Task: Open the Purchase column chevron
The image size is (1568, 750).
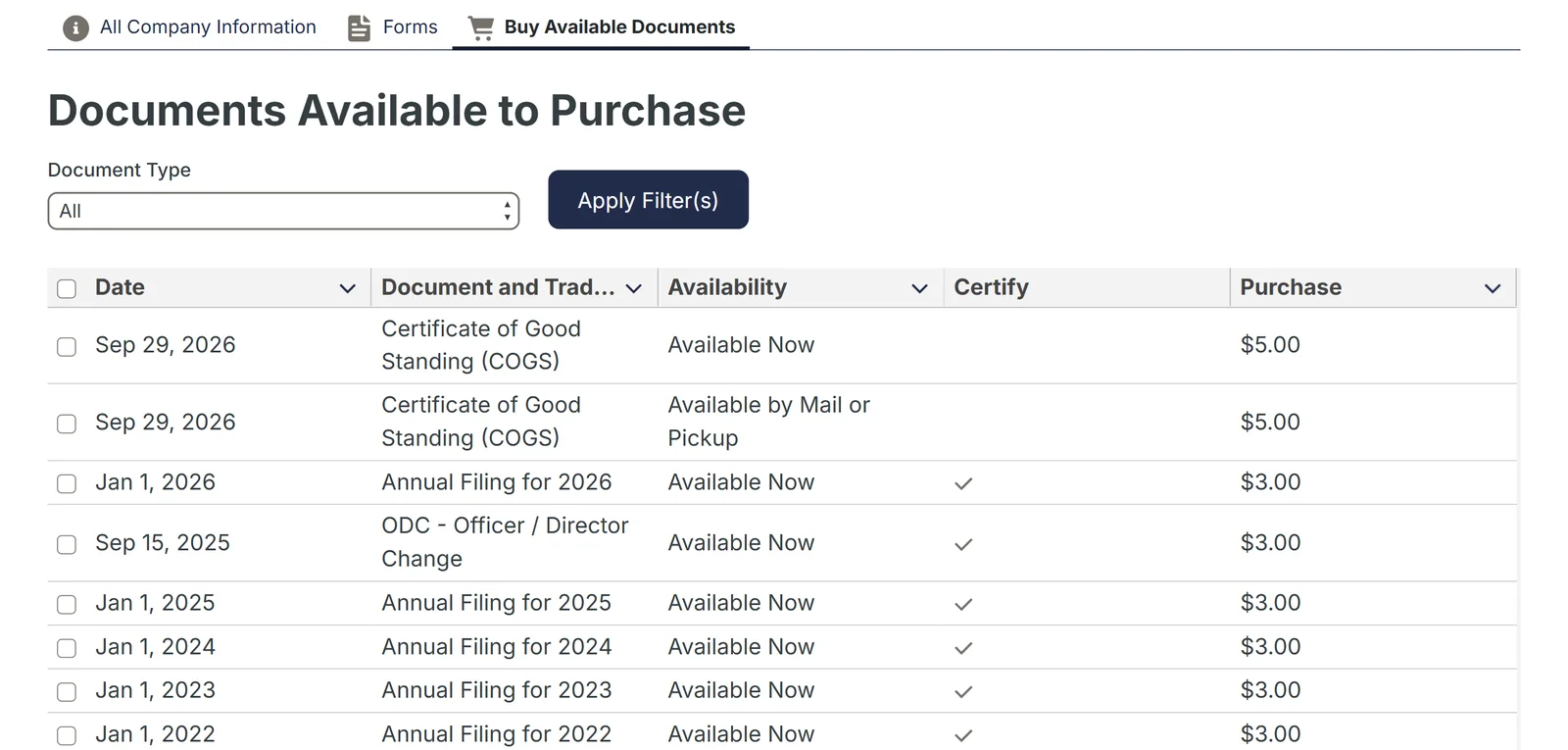Action: click(1493, 288)
